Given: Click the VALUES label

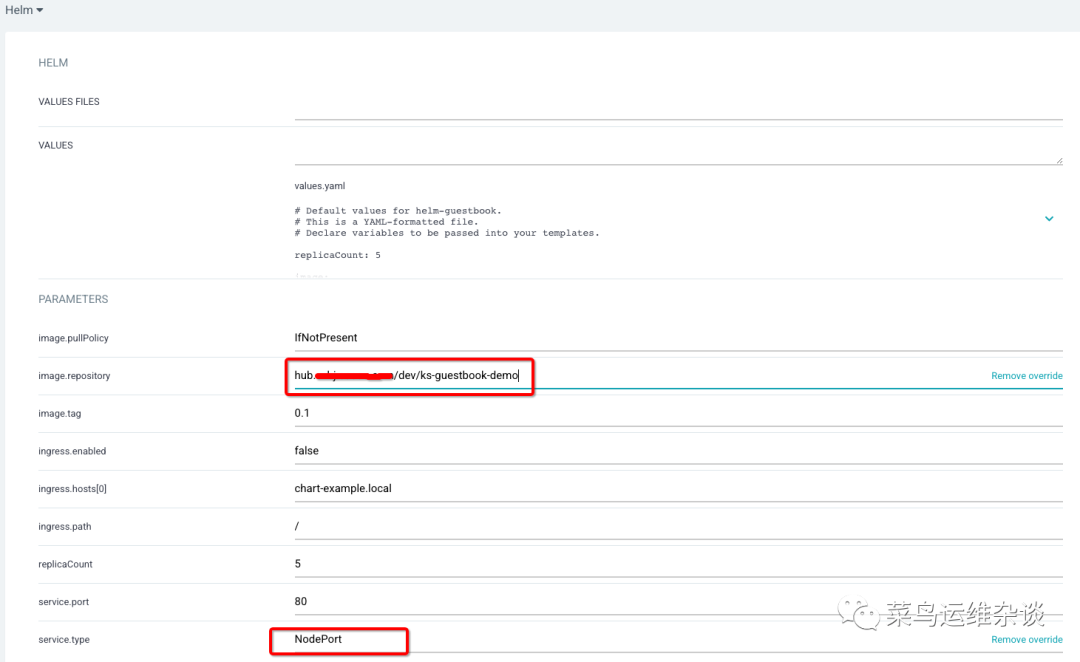Looking at the screenshot, I should (56, 145).
